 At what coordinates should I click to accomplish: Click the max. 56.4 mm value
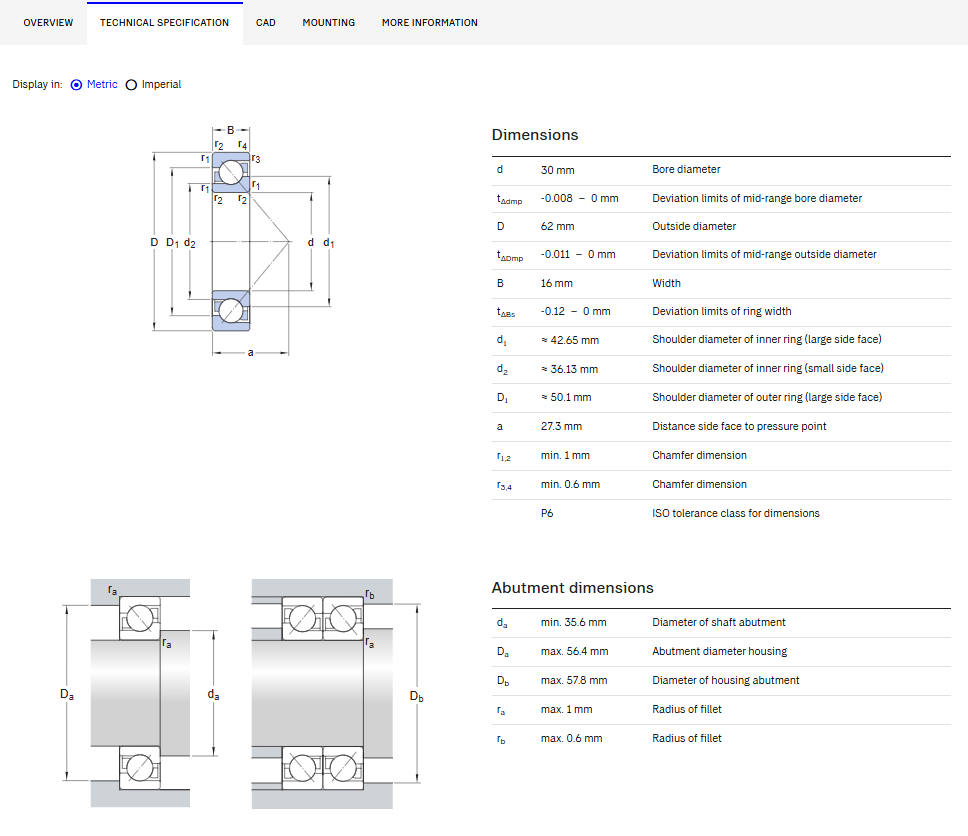tap(575, 651)
